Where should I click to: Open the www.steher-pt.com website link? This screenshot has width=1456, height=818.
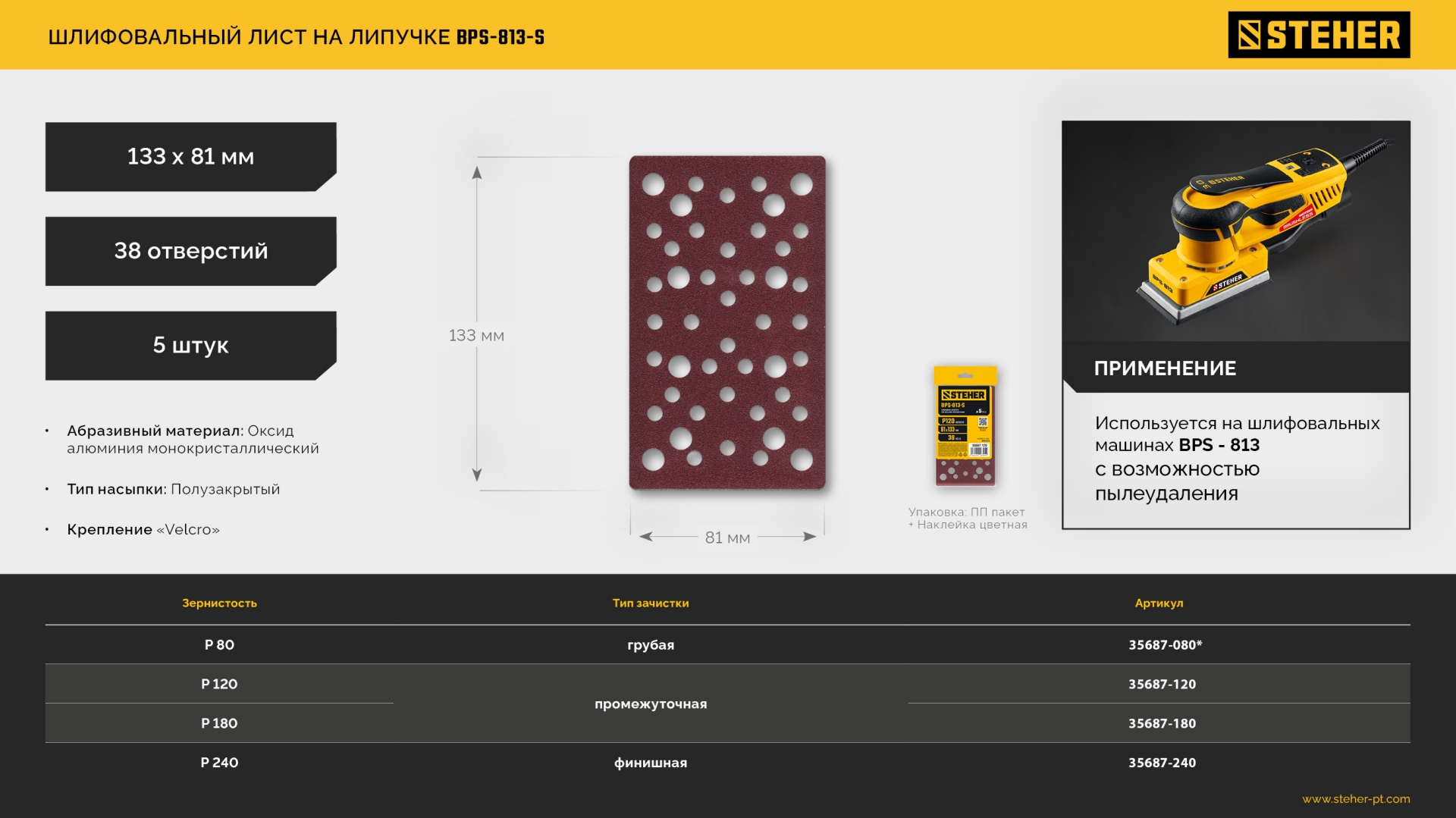click(1355, 799)
